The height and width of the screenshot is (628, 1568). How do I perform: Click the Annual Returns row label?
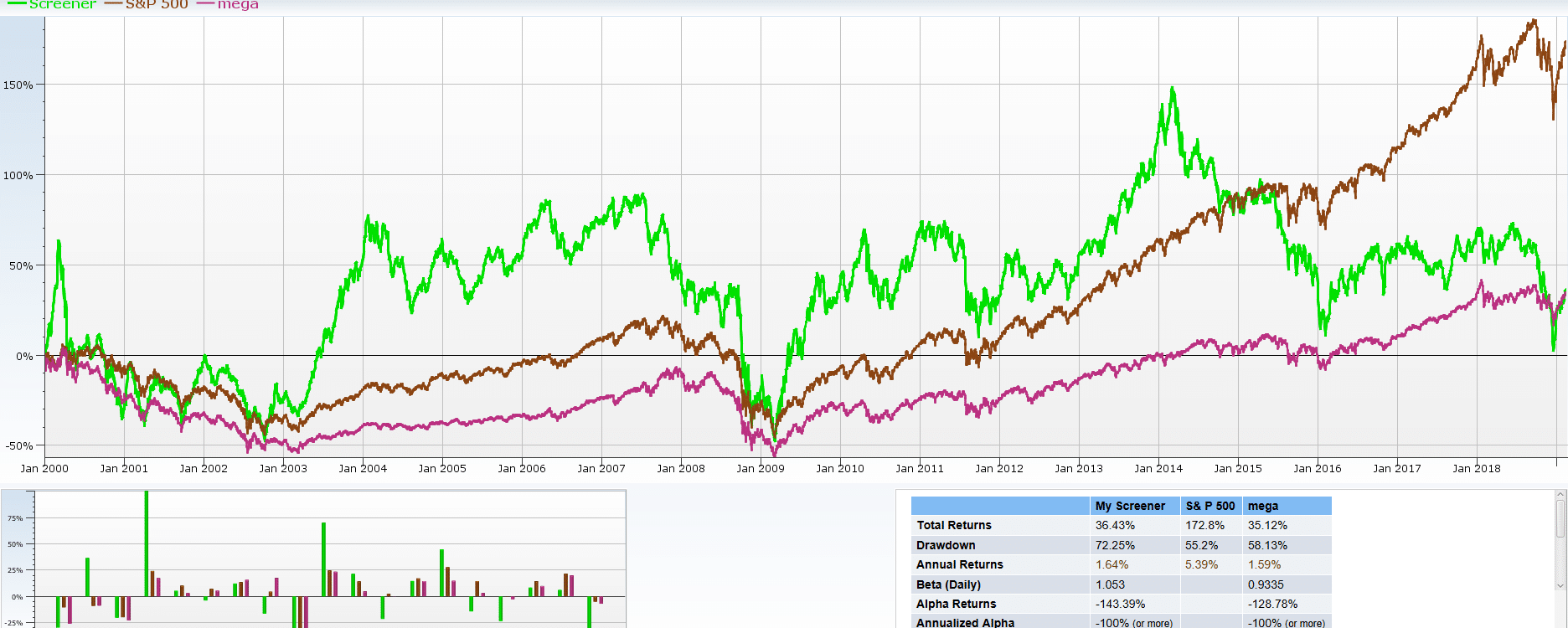coord(960,564)
